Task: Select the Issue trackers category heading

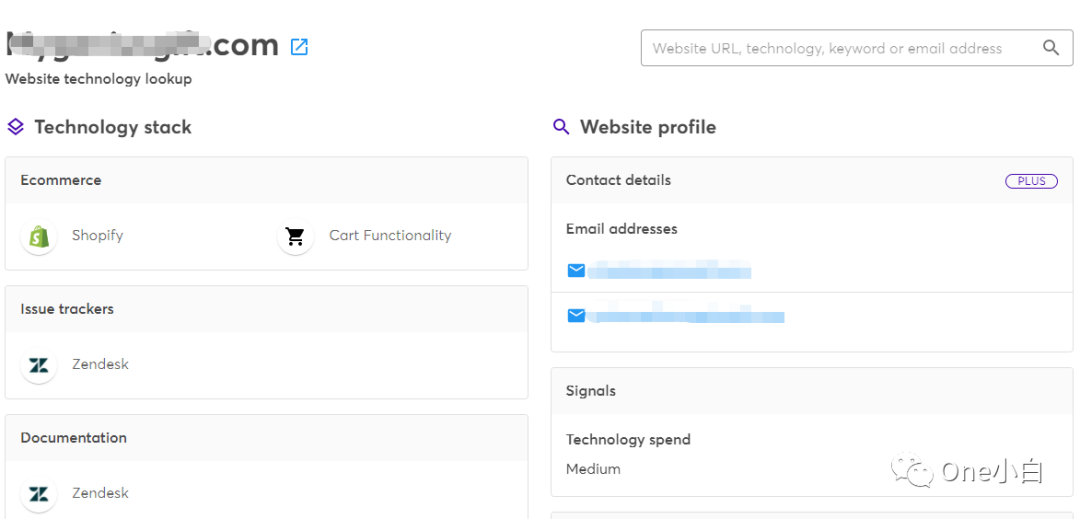Action: tap(67, 309)
